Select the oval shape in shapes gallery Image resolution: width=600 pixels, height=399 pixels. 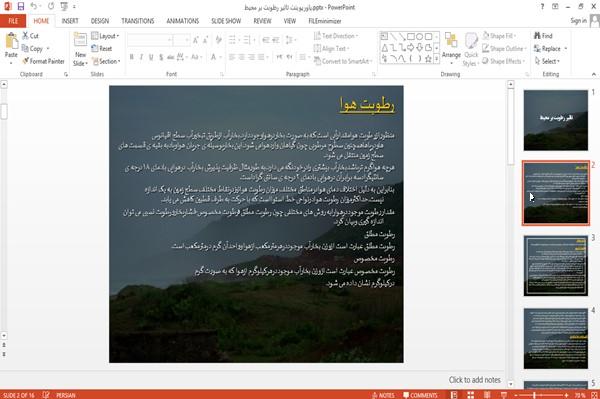tap(420, 37)
